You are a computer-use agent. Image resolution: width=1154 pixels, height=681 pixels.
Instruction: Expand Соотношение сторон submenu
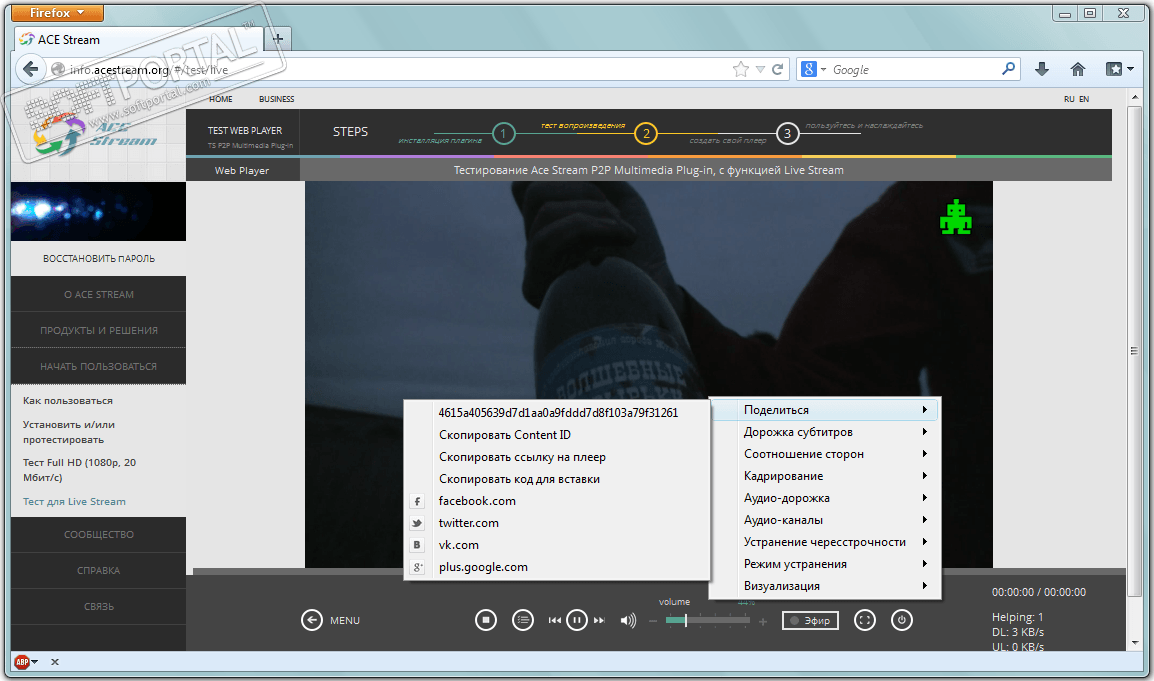pyautogui.click(x=825, y=454)
